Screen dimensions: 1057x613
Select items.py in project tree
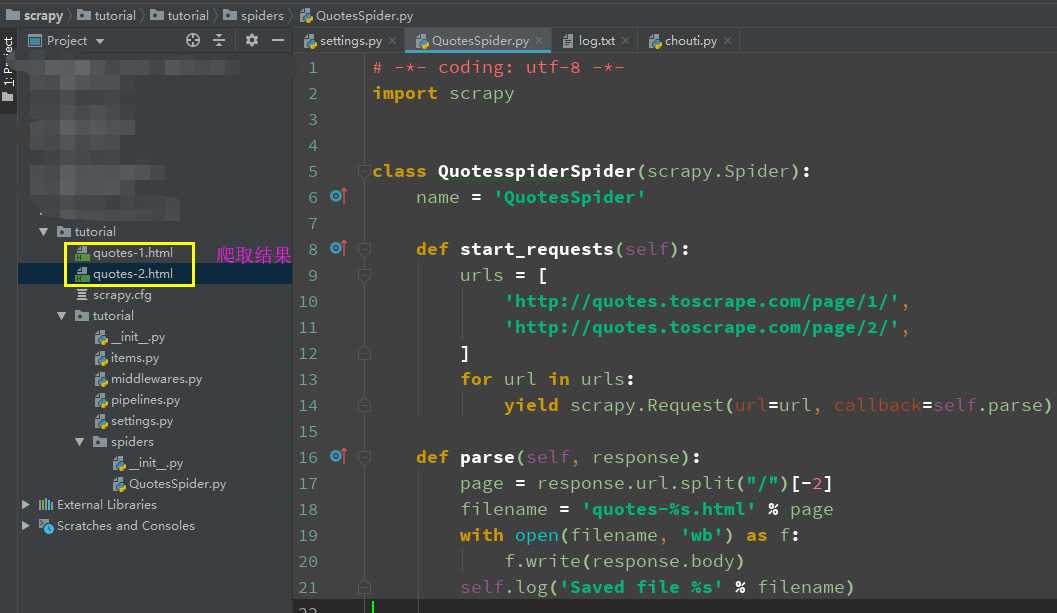tap(135, 358)
